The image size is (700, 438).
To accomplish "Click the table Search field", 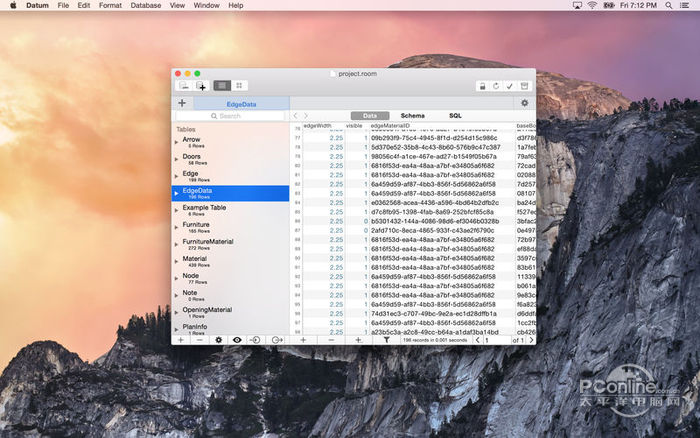I will 230,116.
